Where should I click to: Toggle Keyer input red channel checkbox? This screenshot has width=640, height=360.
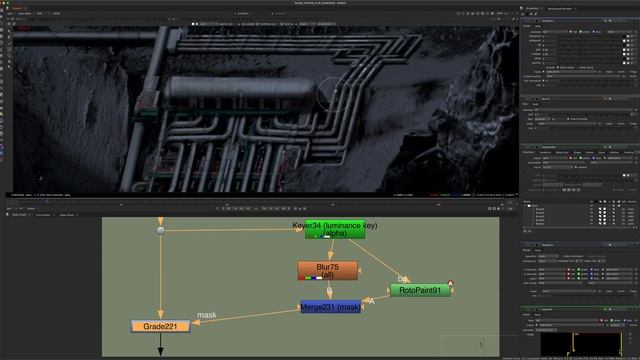coord(602,321)
